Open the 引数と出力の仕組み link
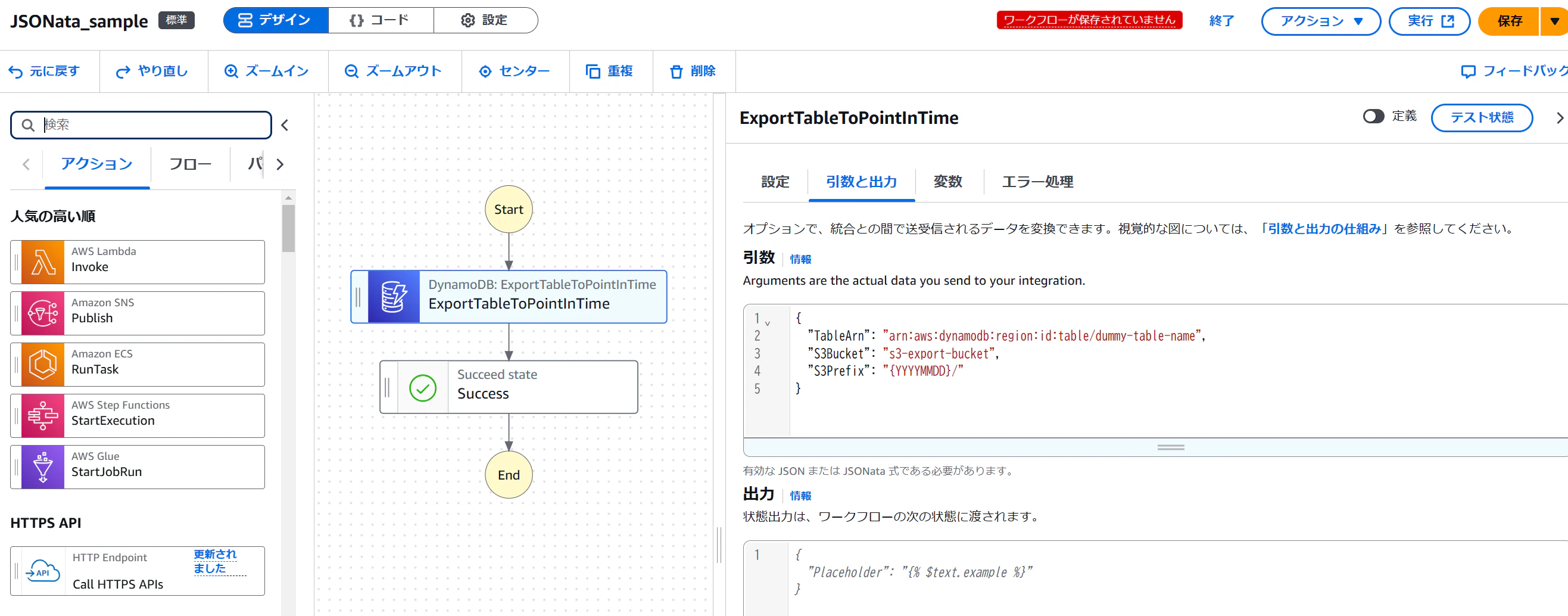Screen dimensions: 1568x616 point(1324,229)
